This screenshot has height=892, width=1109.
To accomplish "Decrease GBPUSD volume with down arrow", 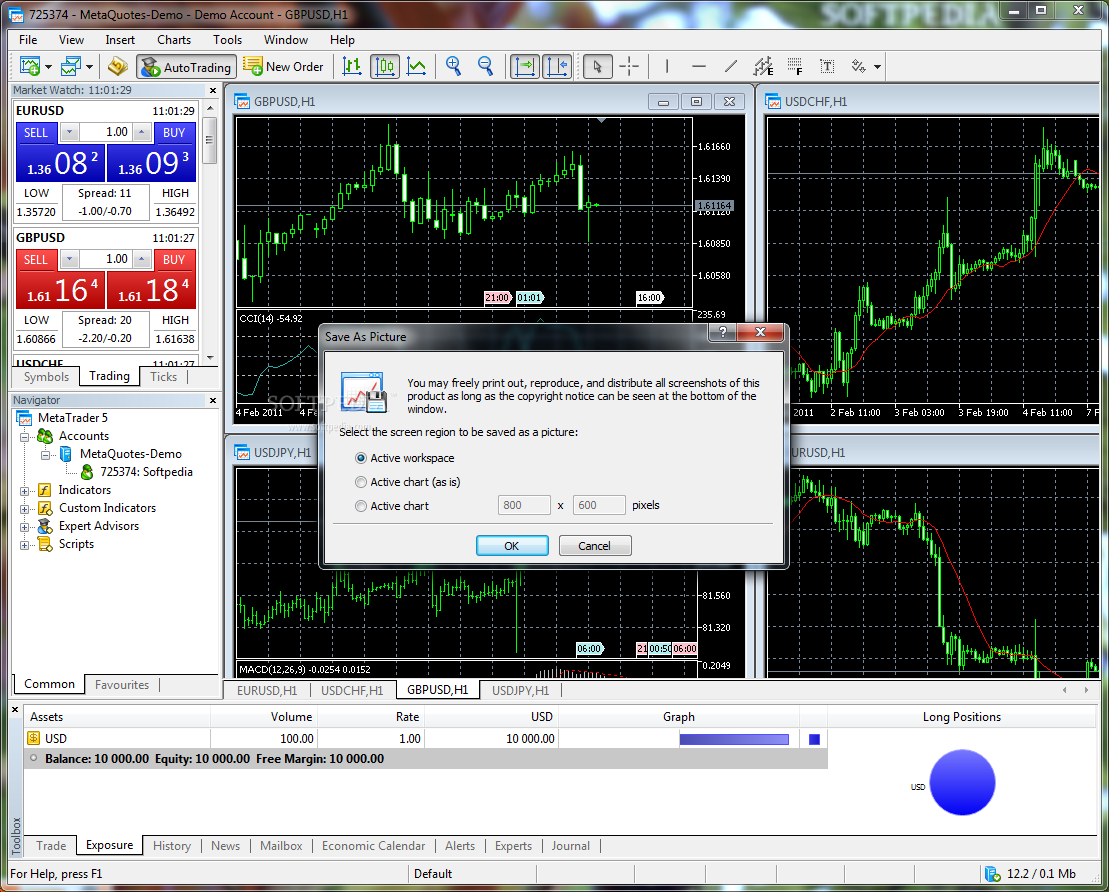I will click(x=69, y=259).
